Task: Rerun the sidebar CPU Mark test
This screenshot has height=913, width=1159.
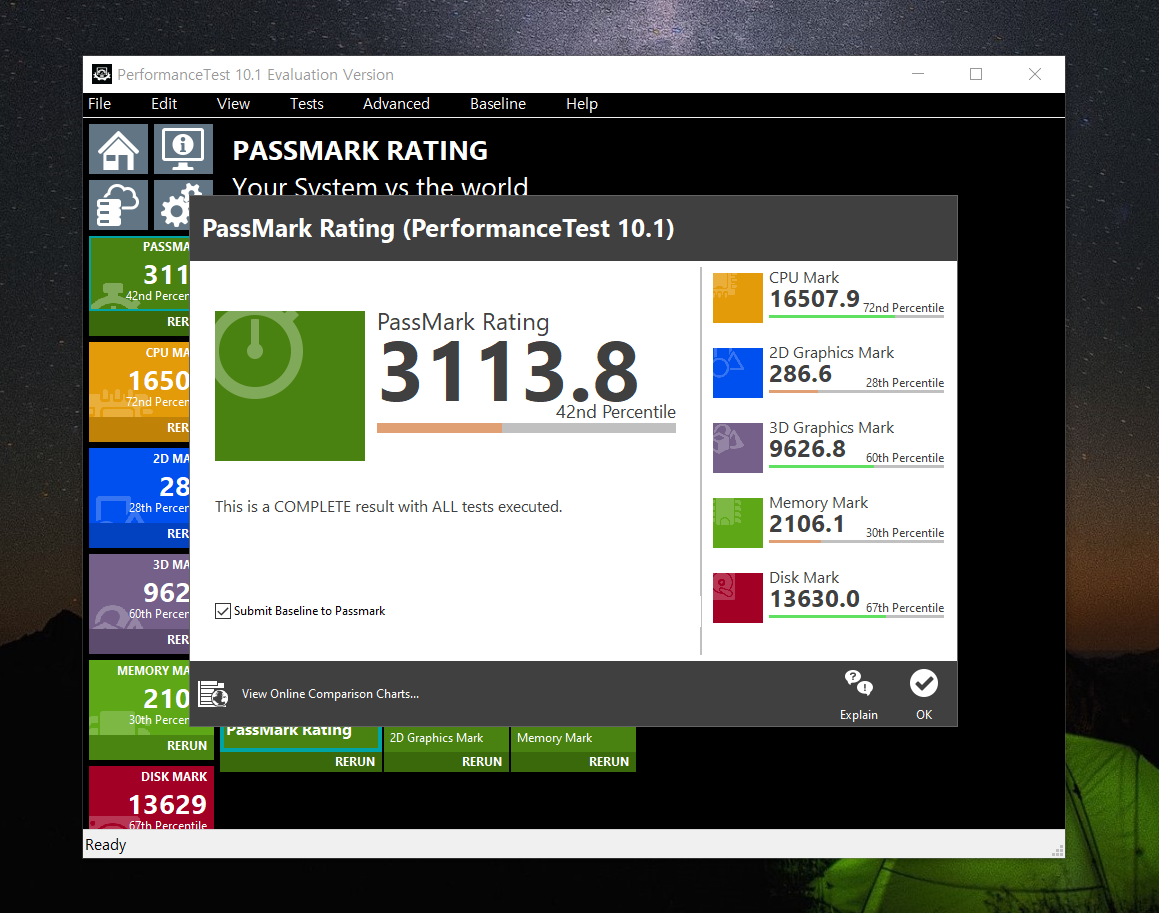Action: [x=177, y=427]
